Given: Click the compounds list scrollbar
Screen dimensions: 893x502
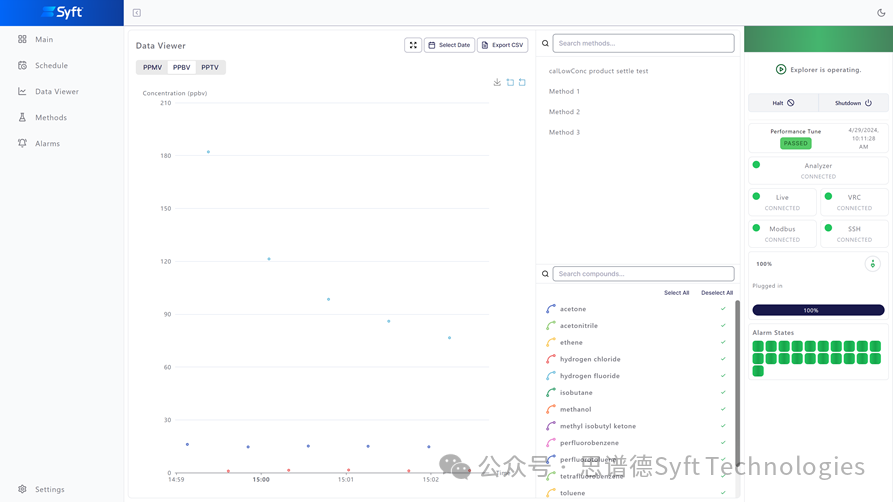Looking at the screenshot, I should tap(738, 383).
